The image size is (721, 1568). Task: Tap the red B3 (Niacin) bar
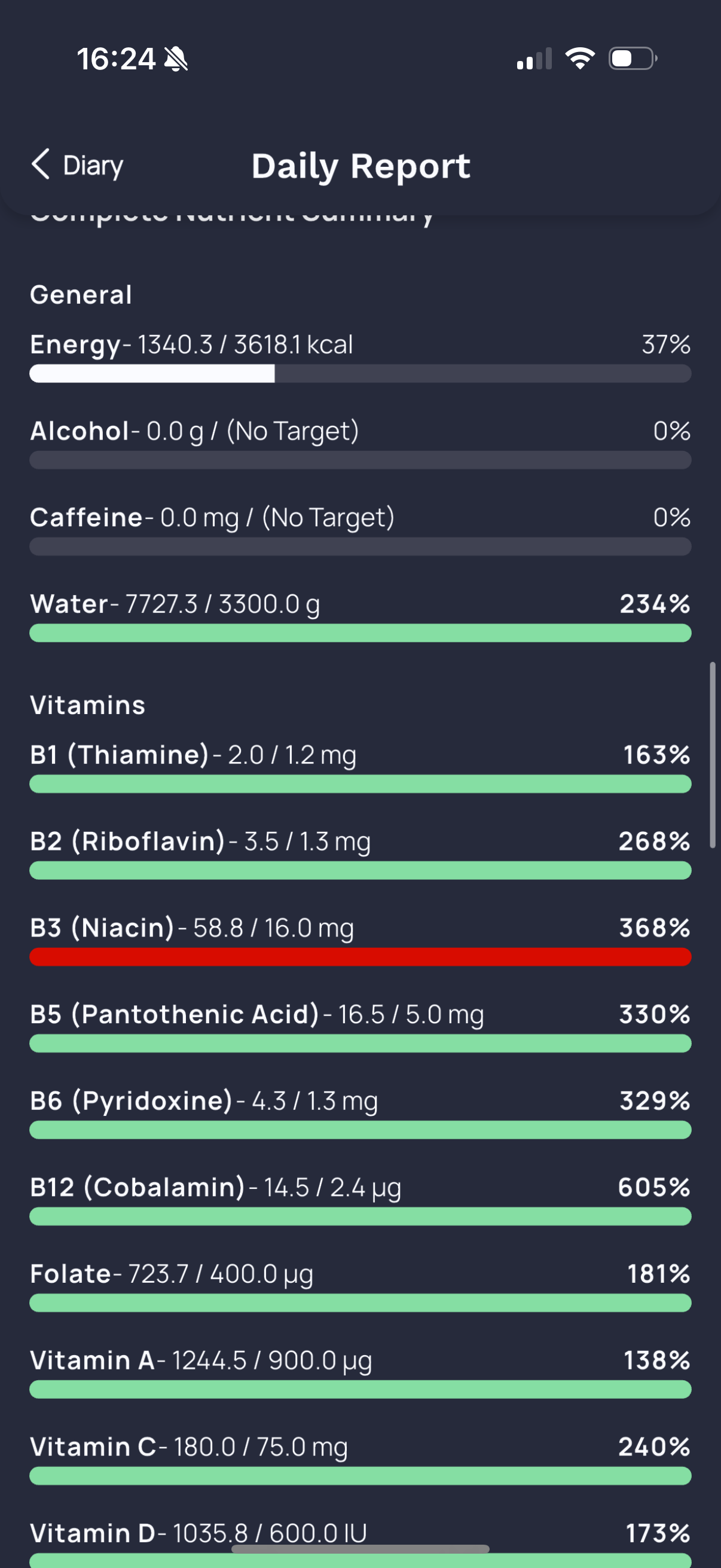(x=360, y=957)
